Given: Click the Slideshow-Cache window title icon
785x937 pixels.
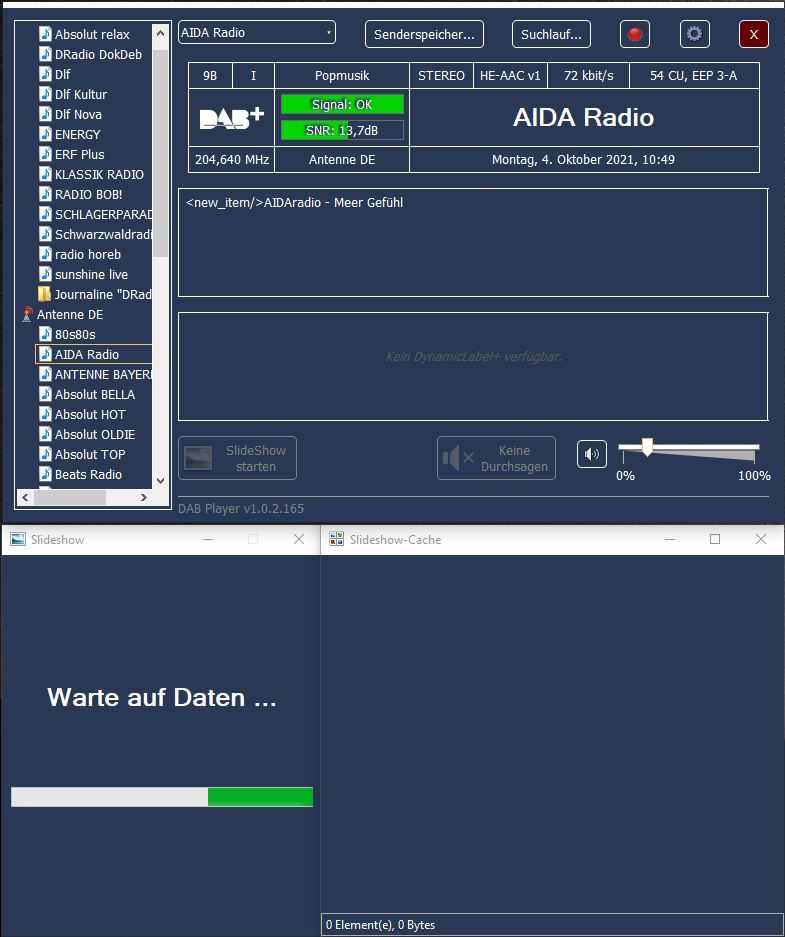Looking at the screenshot, I should pos(336,539).
